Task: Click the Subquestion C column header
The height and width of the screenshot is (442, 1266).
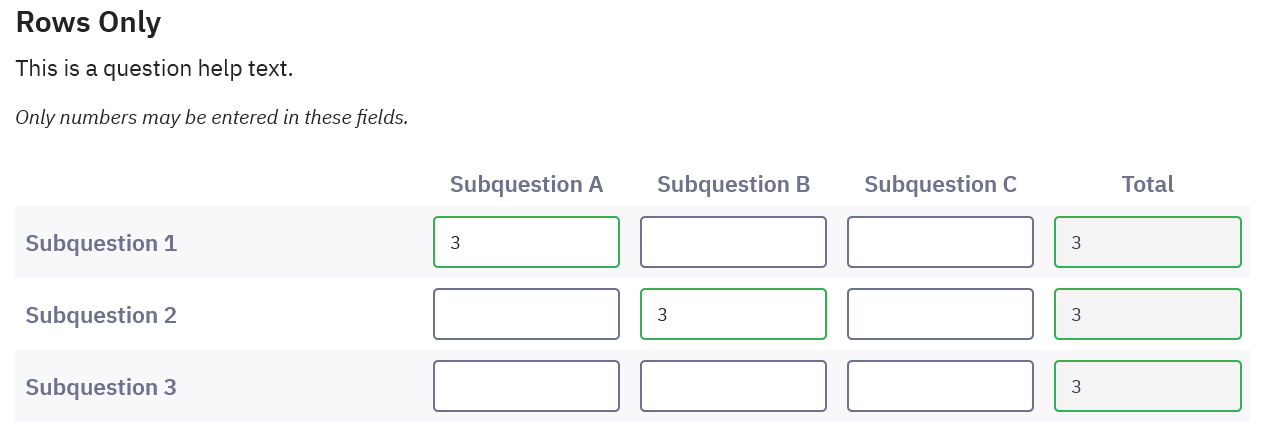Action: click(940, 185)
